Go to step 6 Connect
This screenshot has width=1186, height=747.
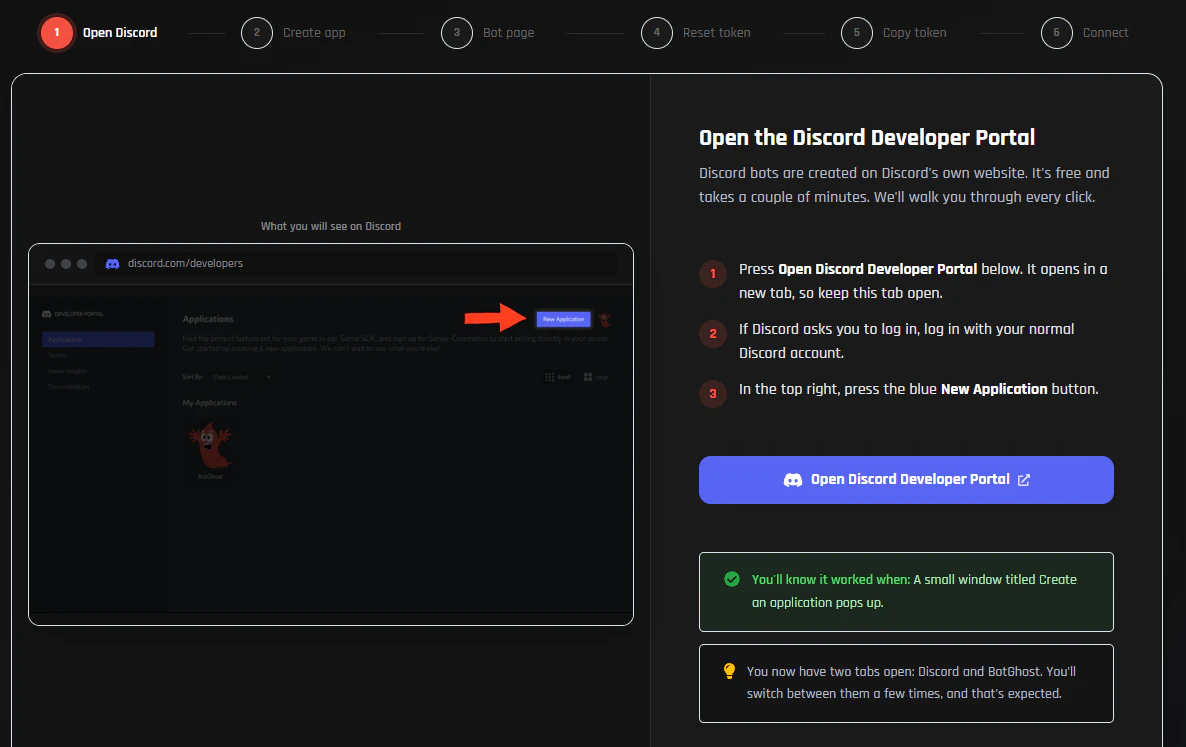(x=1085, y=33)
